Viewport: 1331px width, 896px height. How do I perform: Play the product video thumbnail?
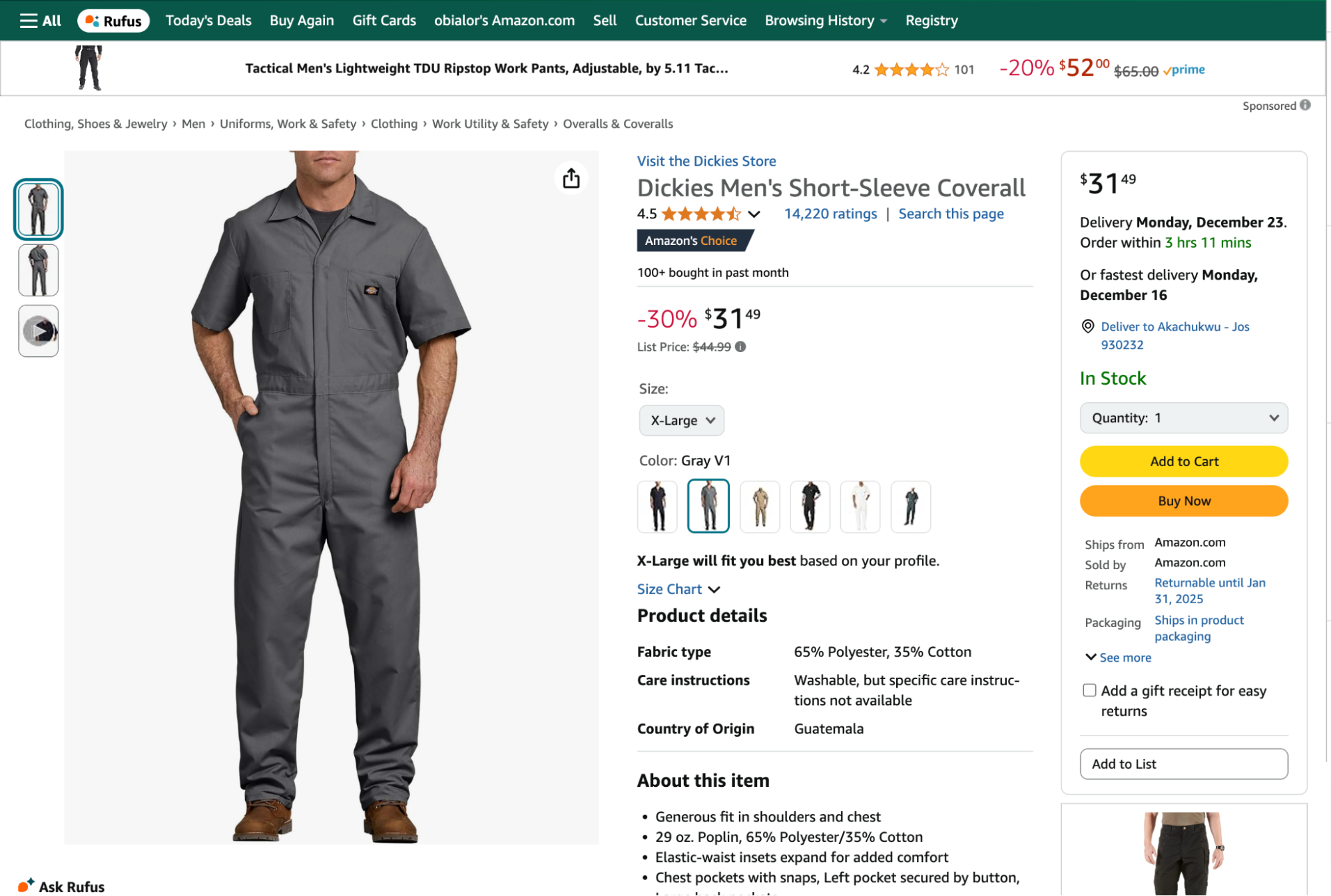point(38,330)
